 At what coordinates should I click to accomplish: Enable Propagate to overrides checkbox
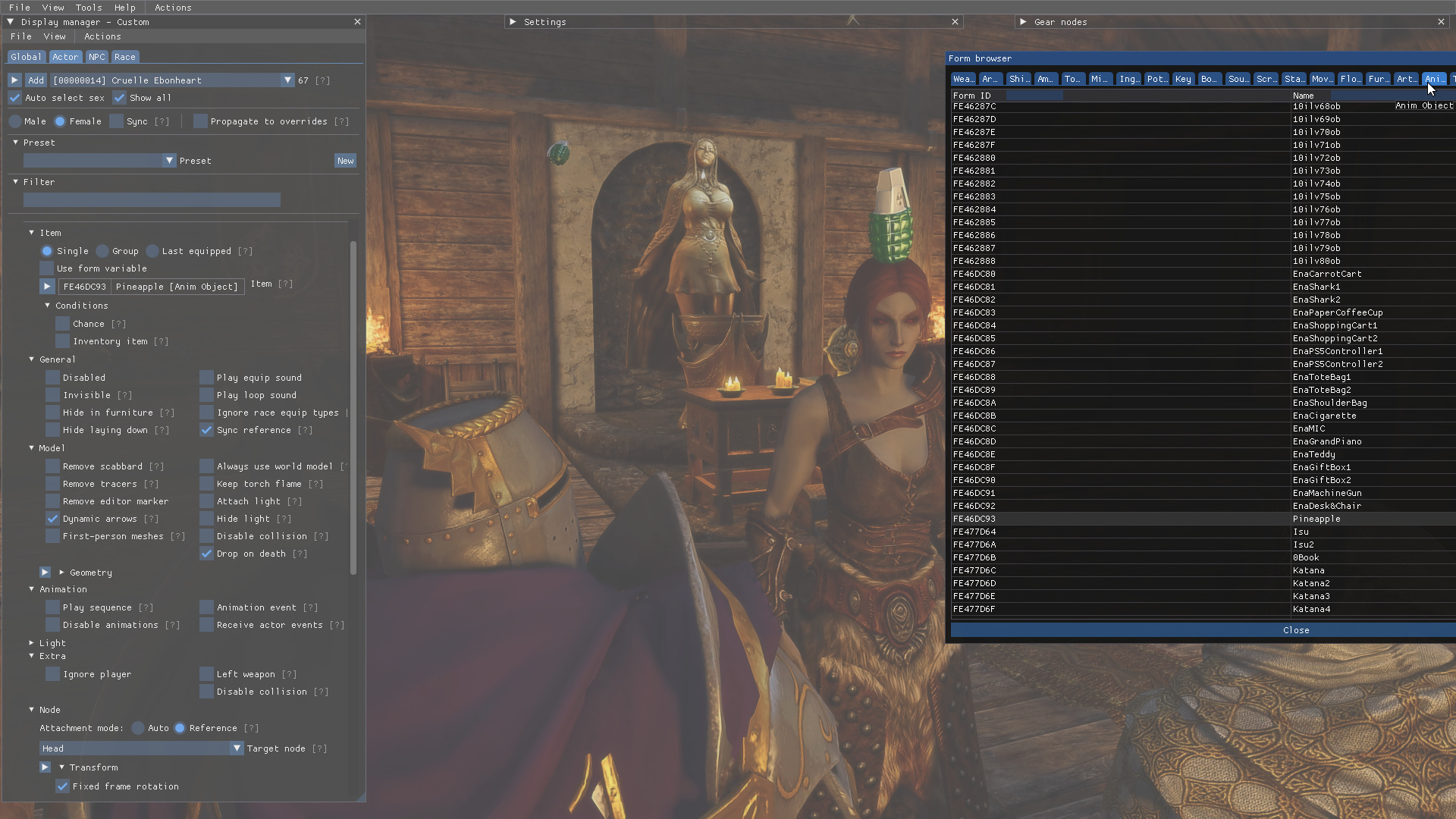point(200,121)
